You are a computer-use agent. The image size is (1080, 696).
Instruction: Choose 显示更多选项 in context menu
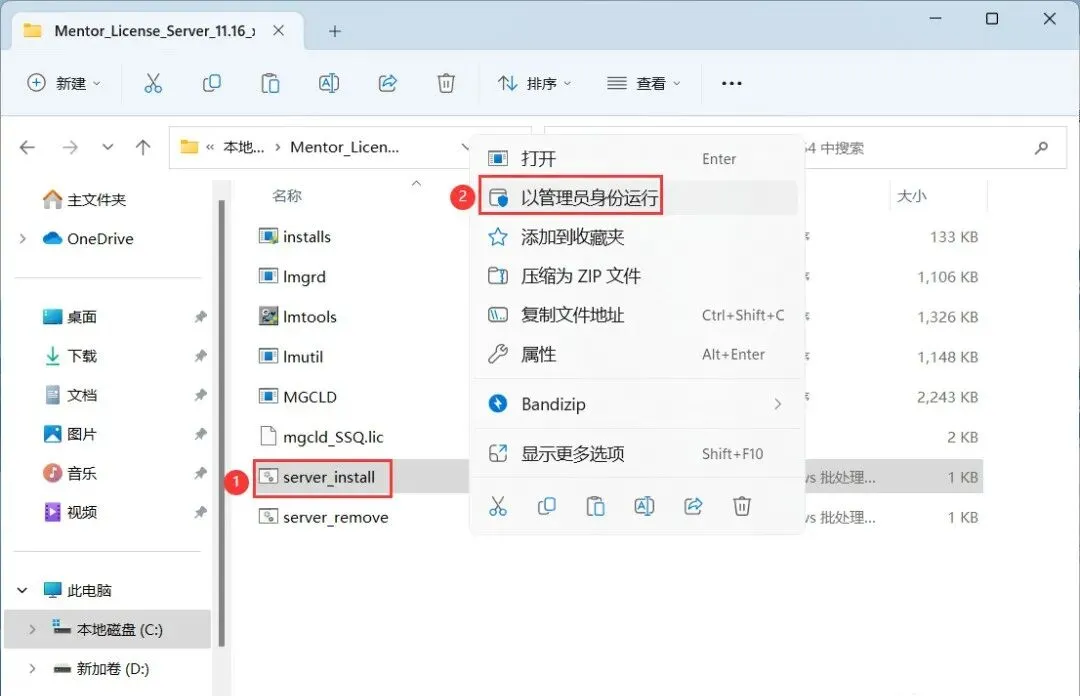(x=636, y=453)
